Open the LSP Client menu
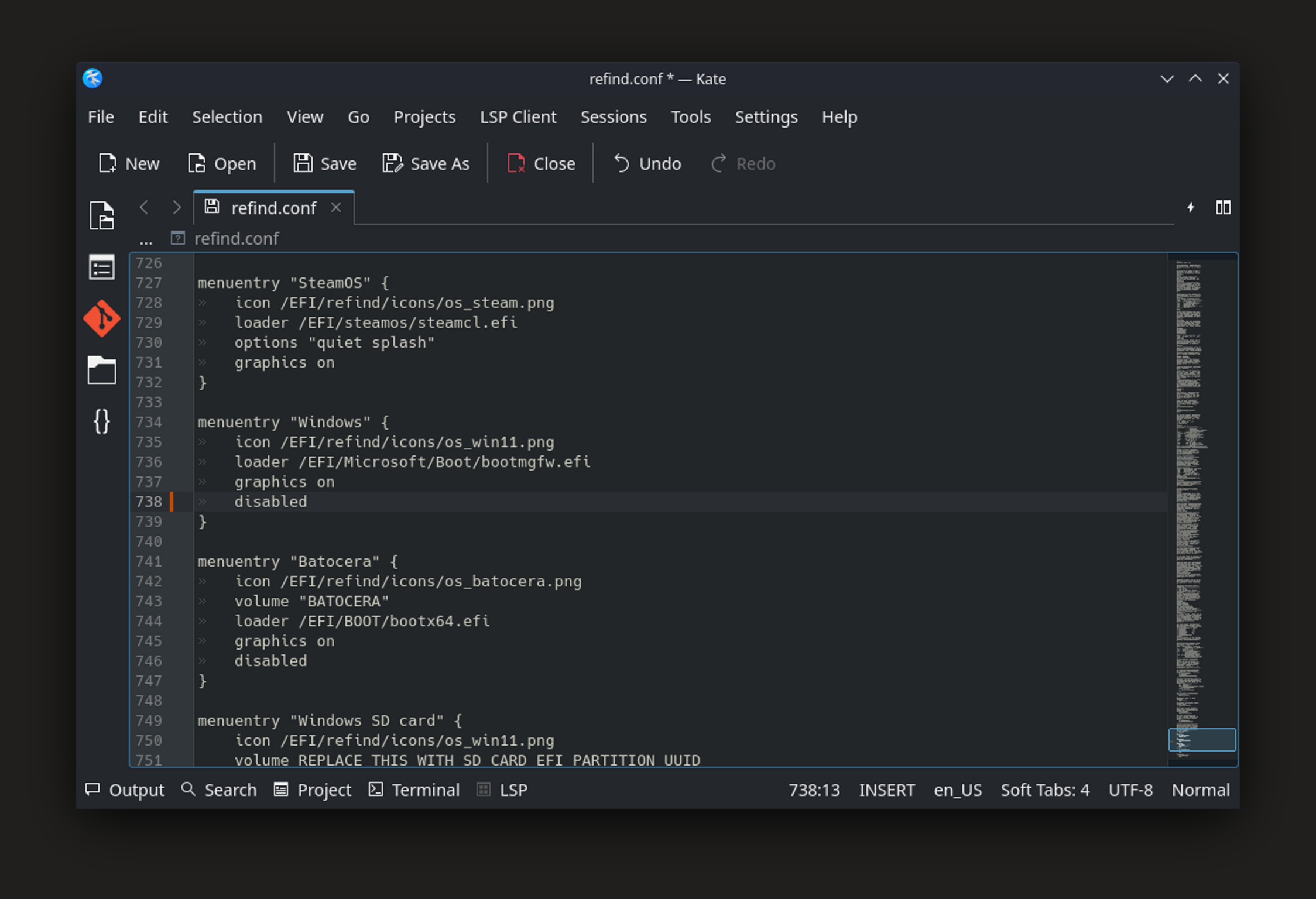The width and height of the screenshot is (1316, 899). 518,117
